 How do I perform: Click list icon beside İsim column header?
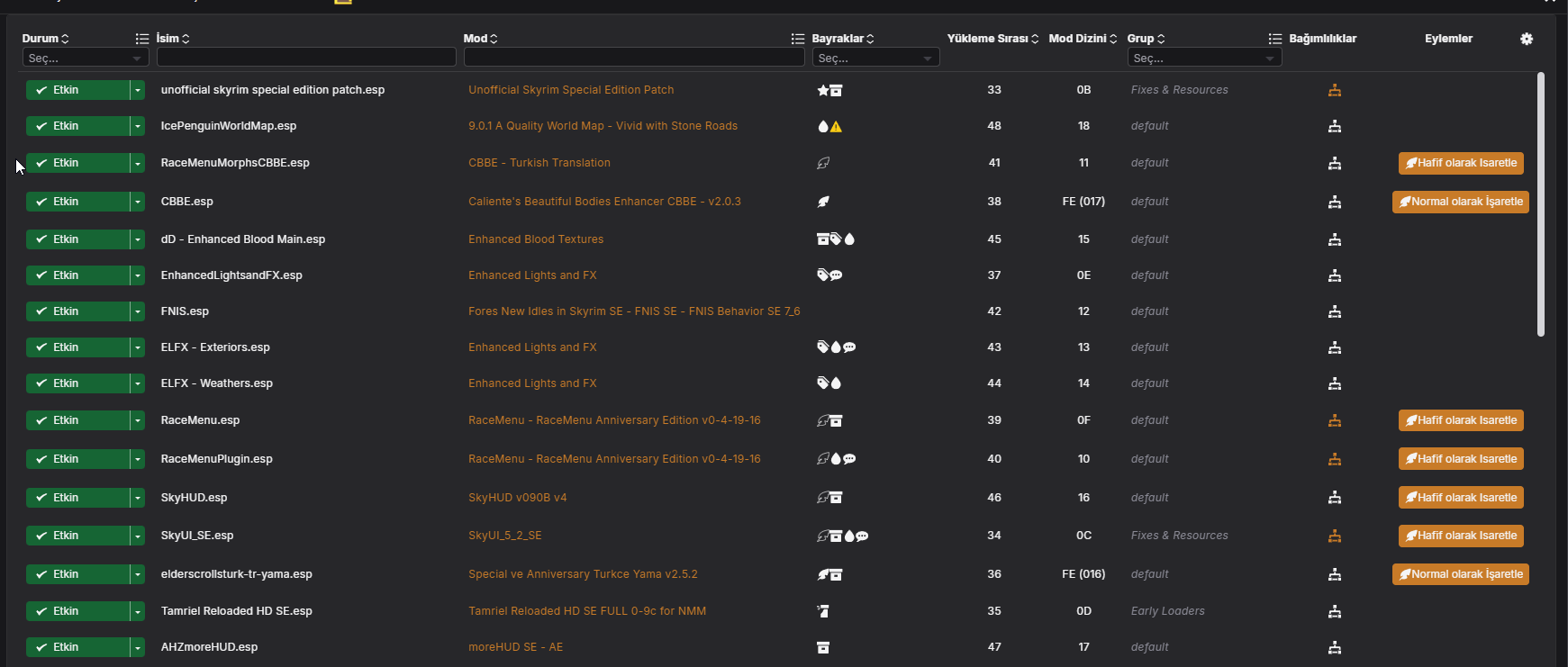click(x=142, y=39)
